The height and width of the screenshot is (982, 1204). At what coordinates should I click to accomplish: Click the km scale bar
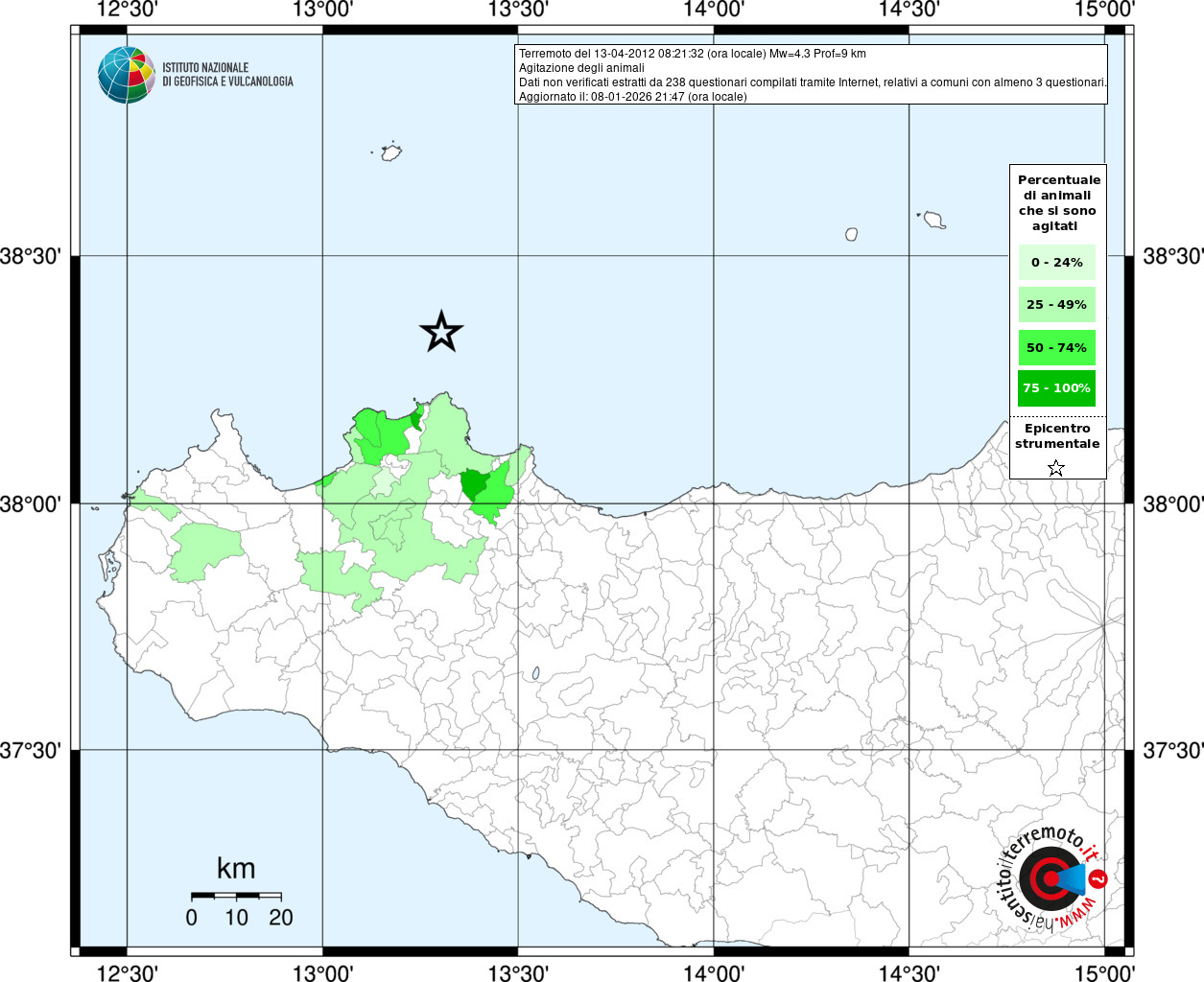click(x=236, y=895)
